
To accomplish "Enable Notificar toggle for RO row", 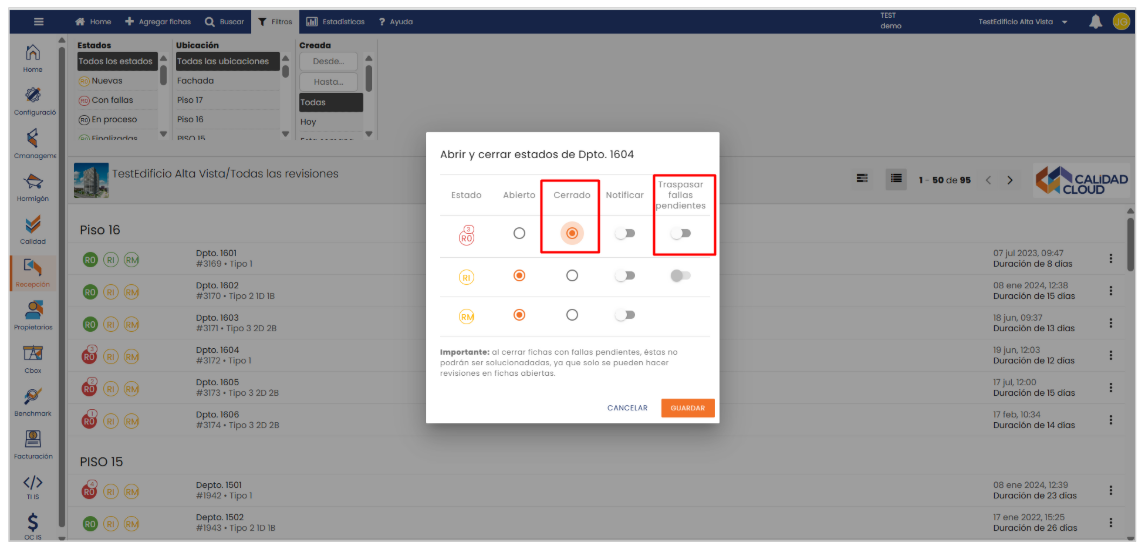I will click(625, 233).
